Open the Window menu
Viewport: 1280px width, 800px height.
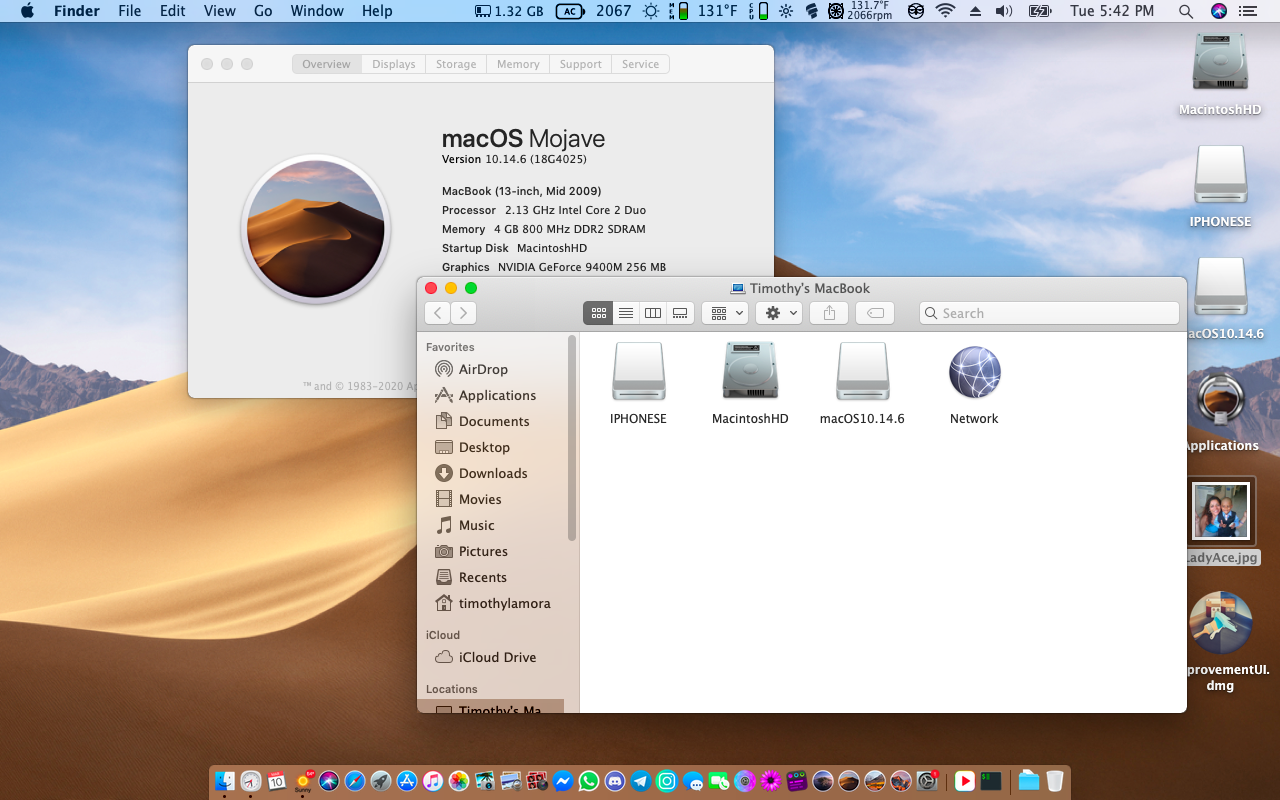[x=316, y=11]
